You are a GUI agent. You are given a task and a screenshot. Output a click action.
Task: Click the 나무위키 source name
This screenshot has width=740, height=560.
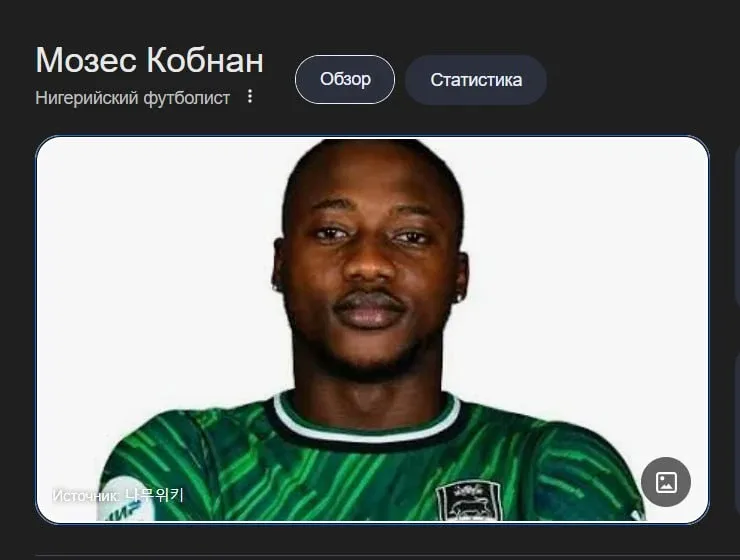point(154,495)
